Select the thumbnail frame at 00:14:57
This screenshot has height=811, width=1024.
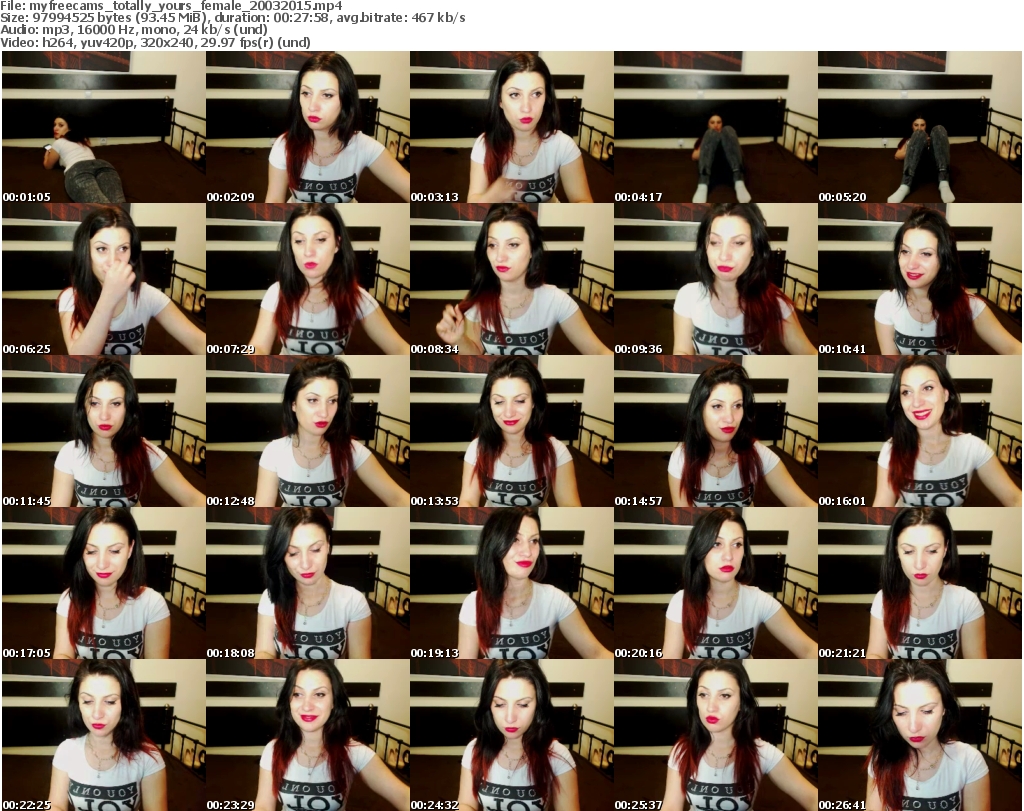(715, 432)
